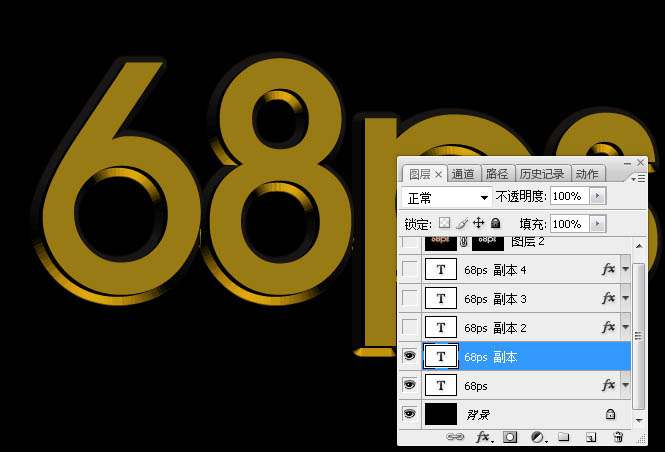
Task: Click the fx icon on 68ps 副本 3 layer
Action: [608, 298]
